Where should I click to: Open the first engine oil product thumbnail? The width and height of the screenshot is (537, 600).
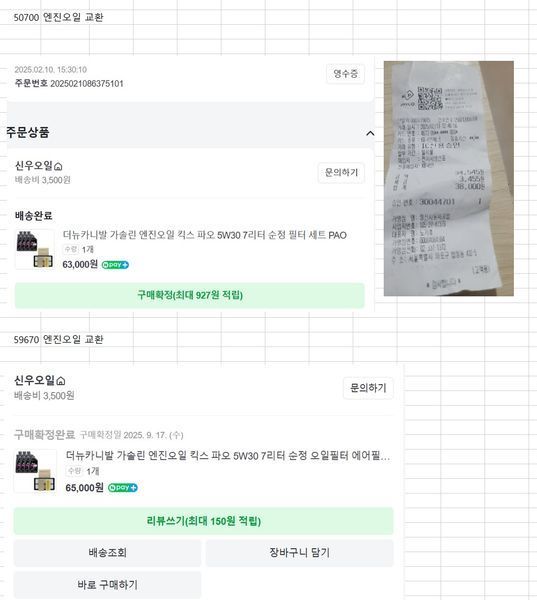click(x=35, y=249)
